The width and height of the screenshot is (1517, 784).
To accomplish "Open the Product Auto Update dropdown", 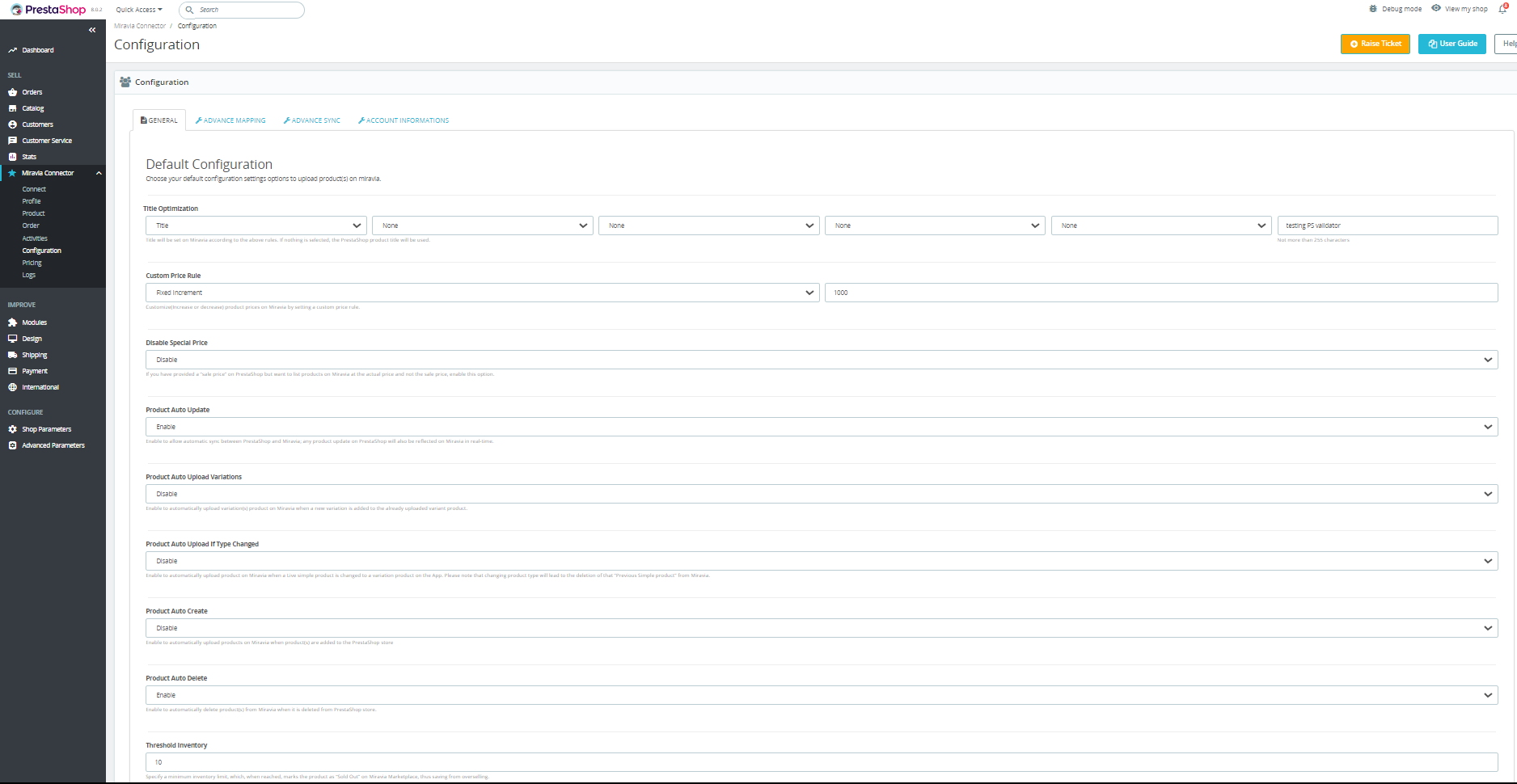I will (822, 427).
